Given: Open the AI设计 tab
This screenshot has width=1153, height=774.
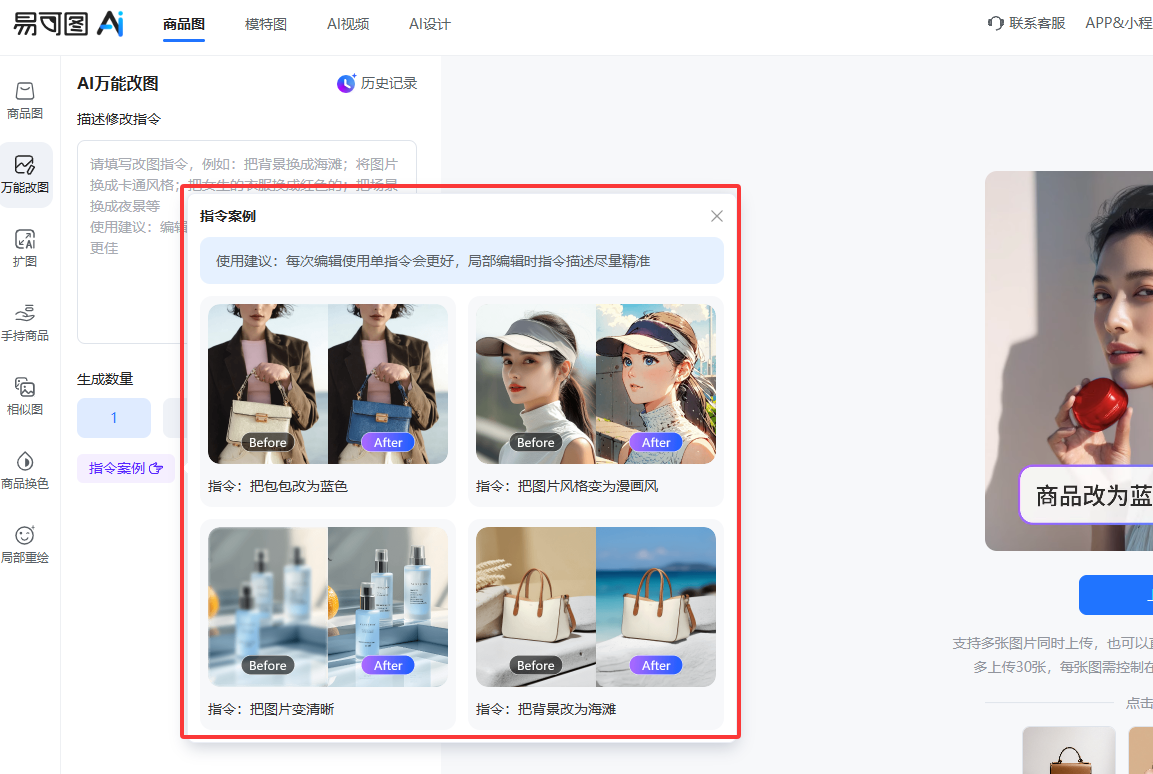Looking at the screenshot, I should (430, 24).
